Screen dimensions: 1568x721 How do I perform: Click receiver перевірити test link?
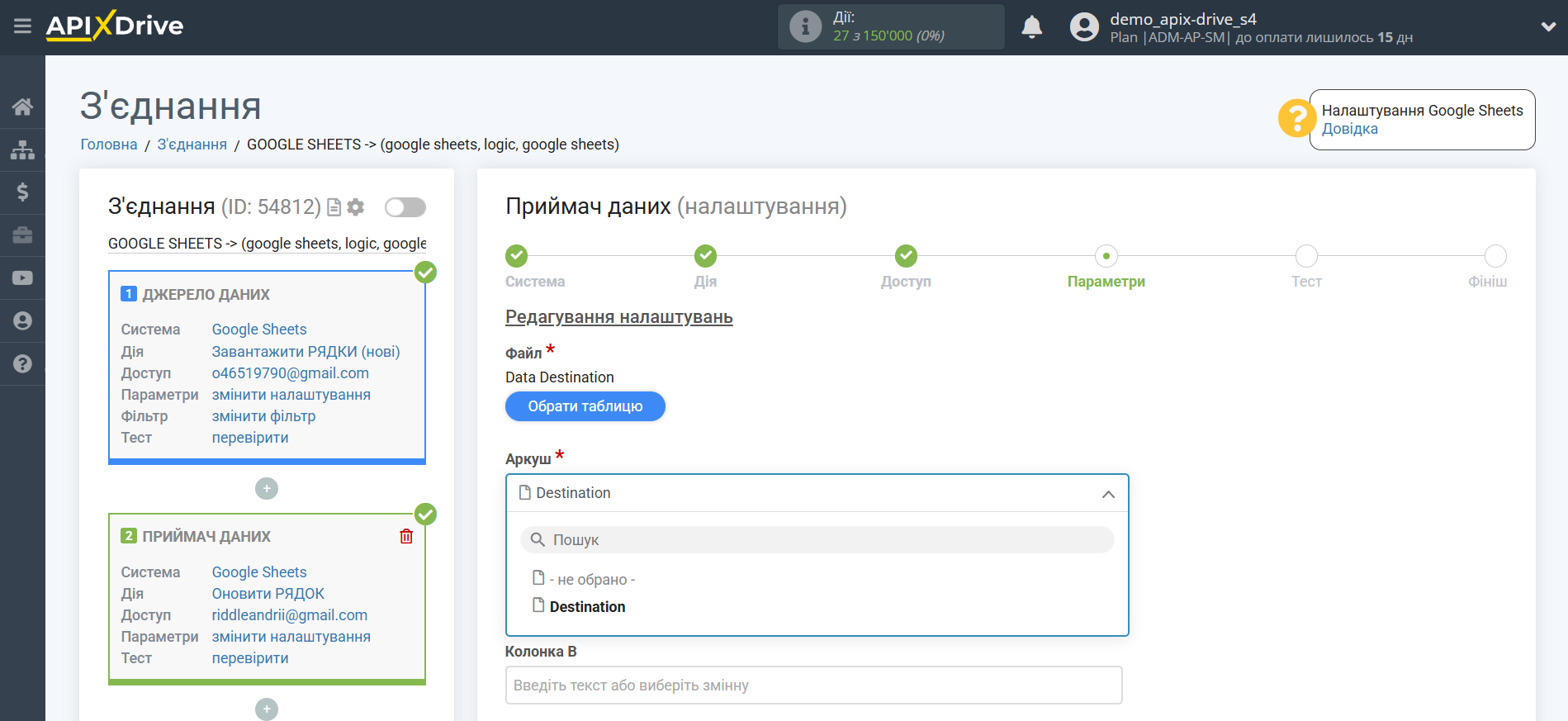point(250,658)
